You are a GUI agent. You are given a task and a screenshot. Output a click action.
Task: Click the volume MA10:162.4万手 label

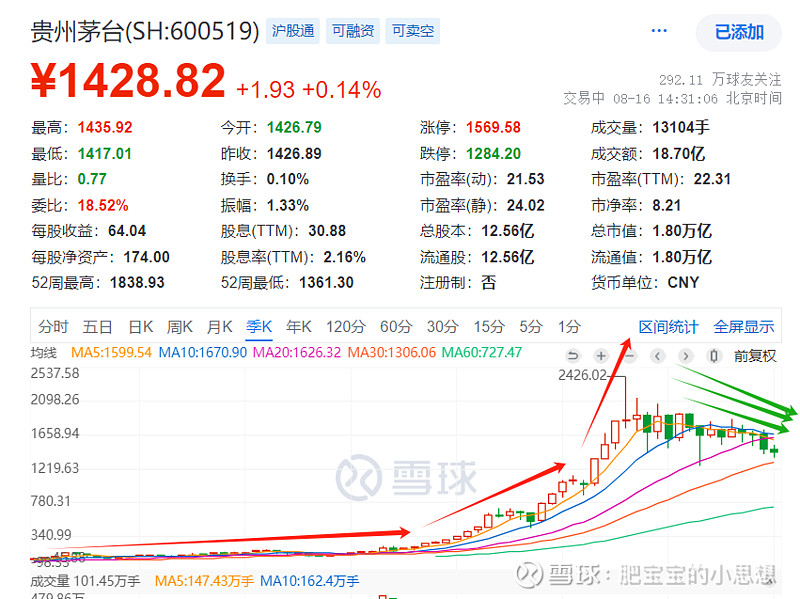pos(310,581)
